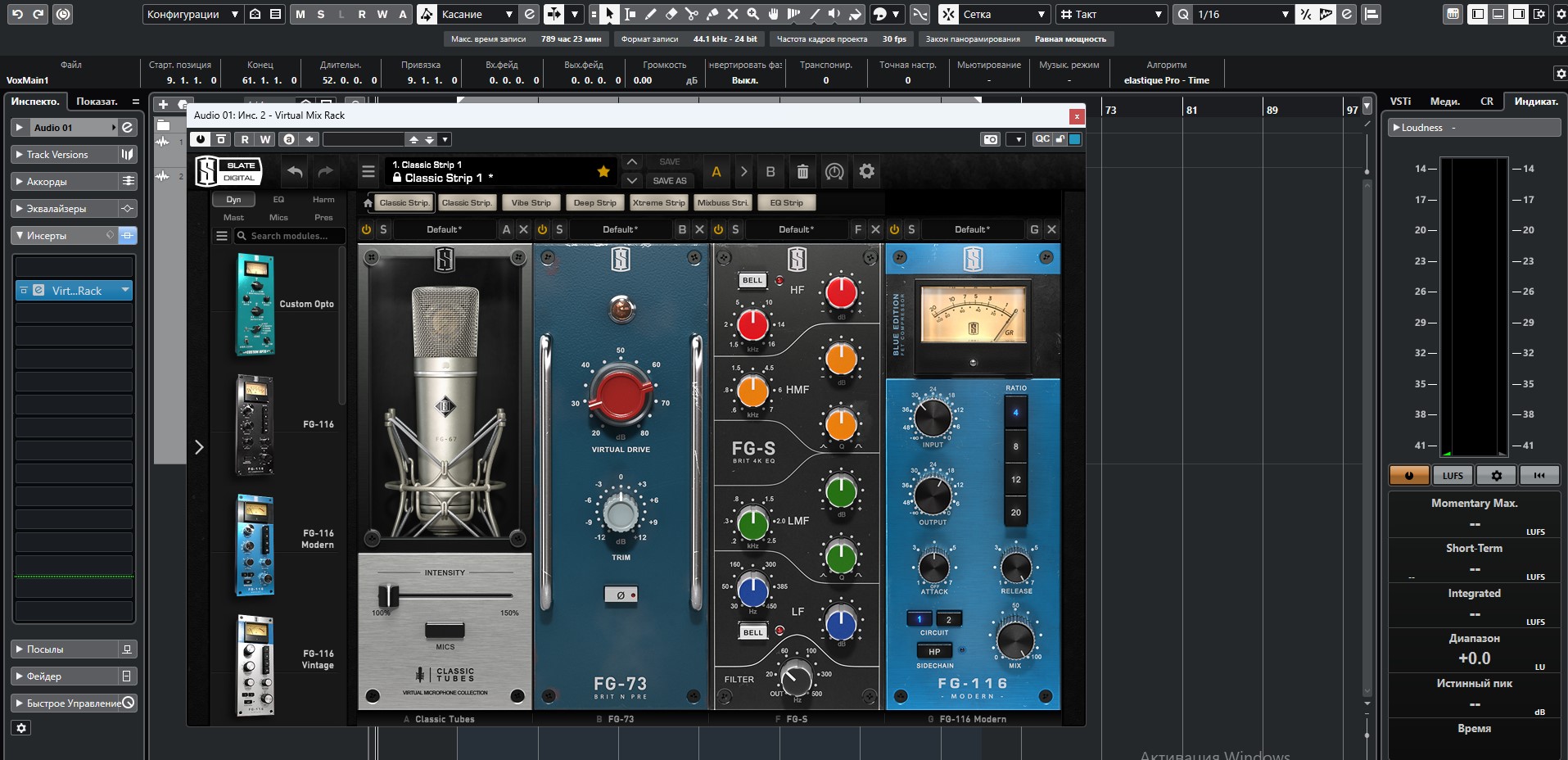This screenshot has width=1568, height=760.
Task: Open the VSTi tab in right zone
Action: click(x=1400, y=102)
